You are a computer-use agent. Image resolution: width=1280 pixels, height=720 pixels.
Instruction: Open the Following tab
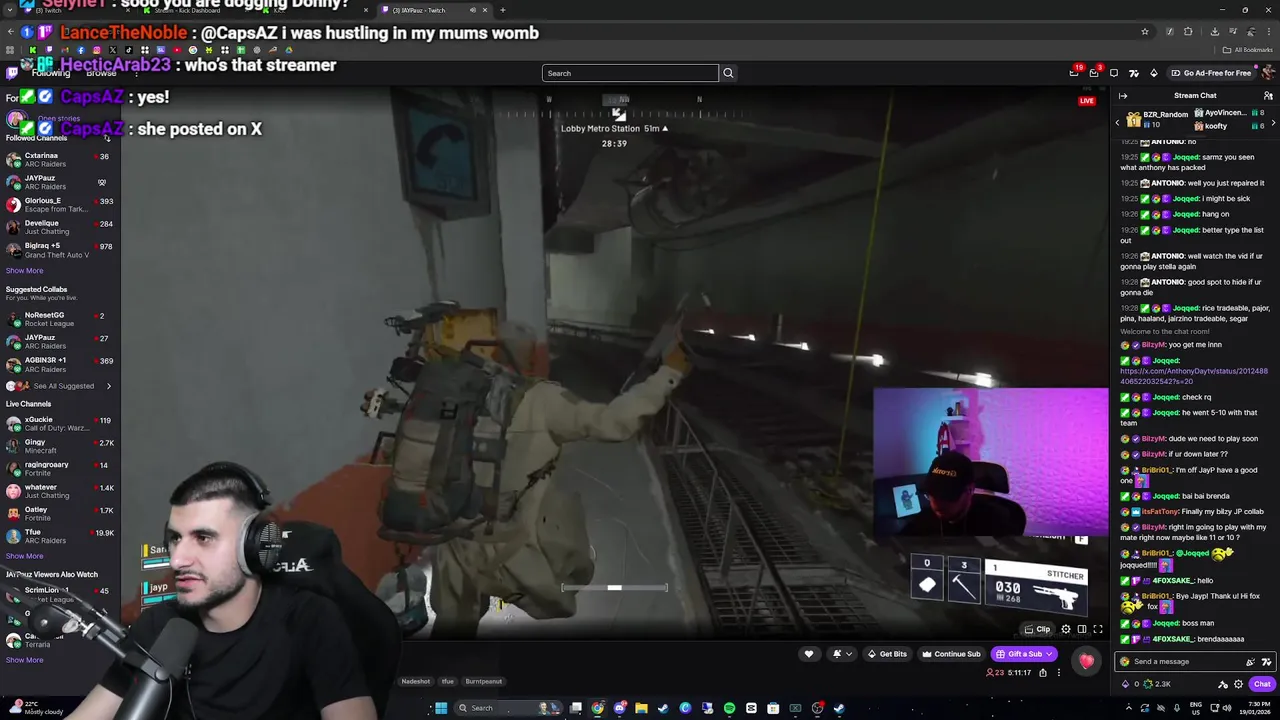pos(50,73)
